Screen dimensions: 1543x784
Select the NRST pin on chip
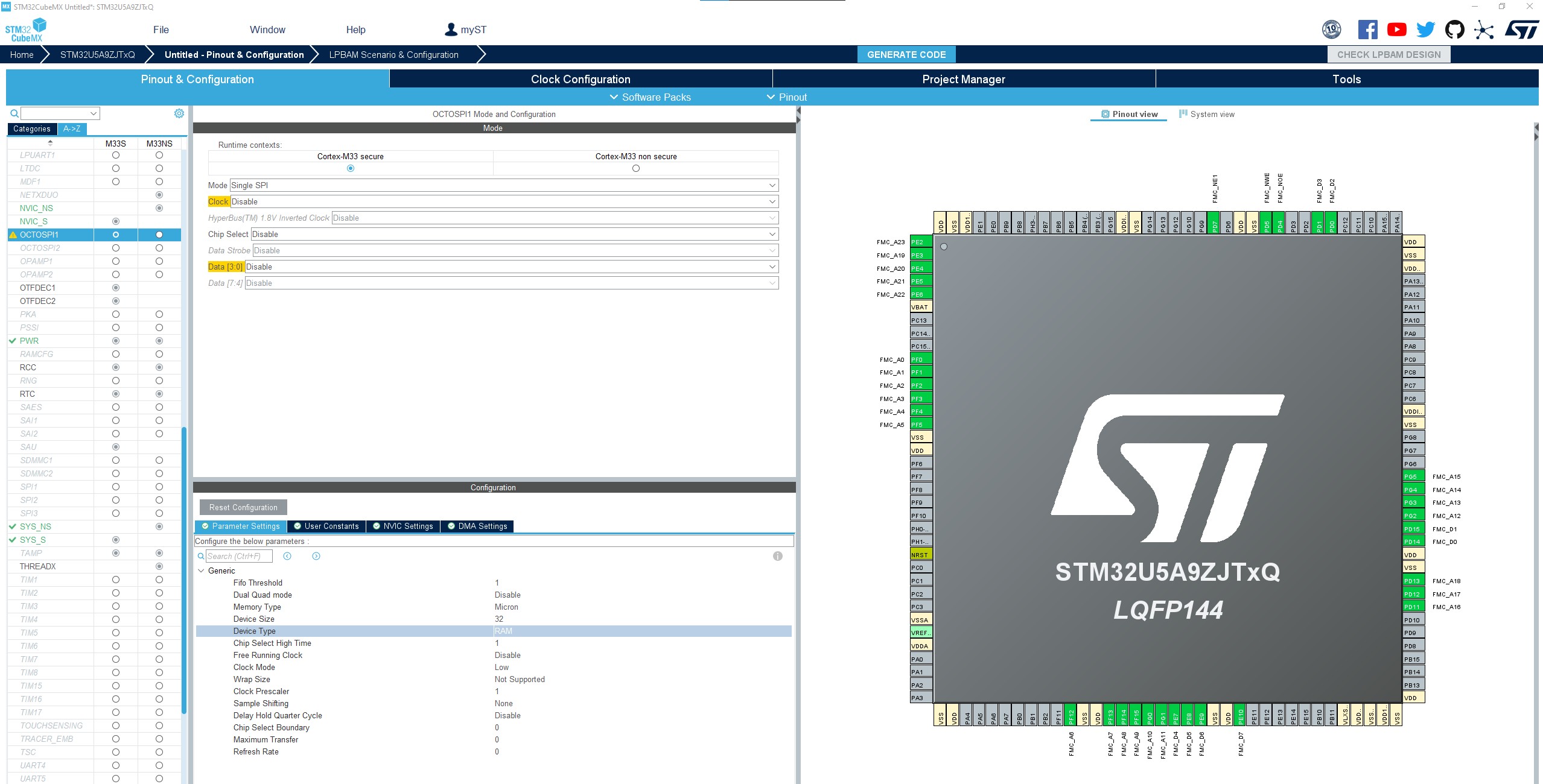[921, 555]
